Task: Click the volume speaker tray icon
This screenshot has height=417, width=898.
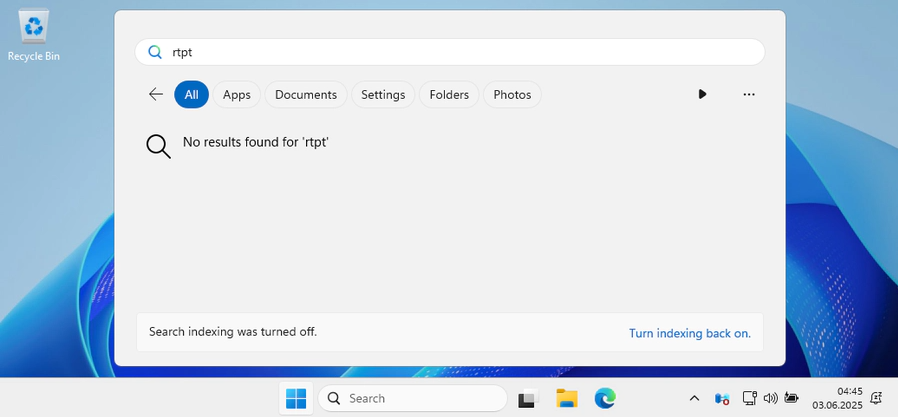Action: pyautogui.click(x=770, y=398)
